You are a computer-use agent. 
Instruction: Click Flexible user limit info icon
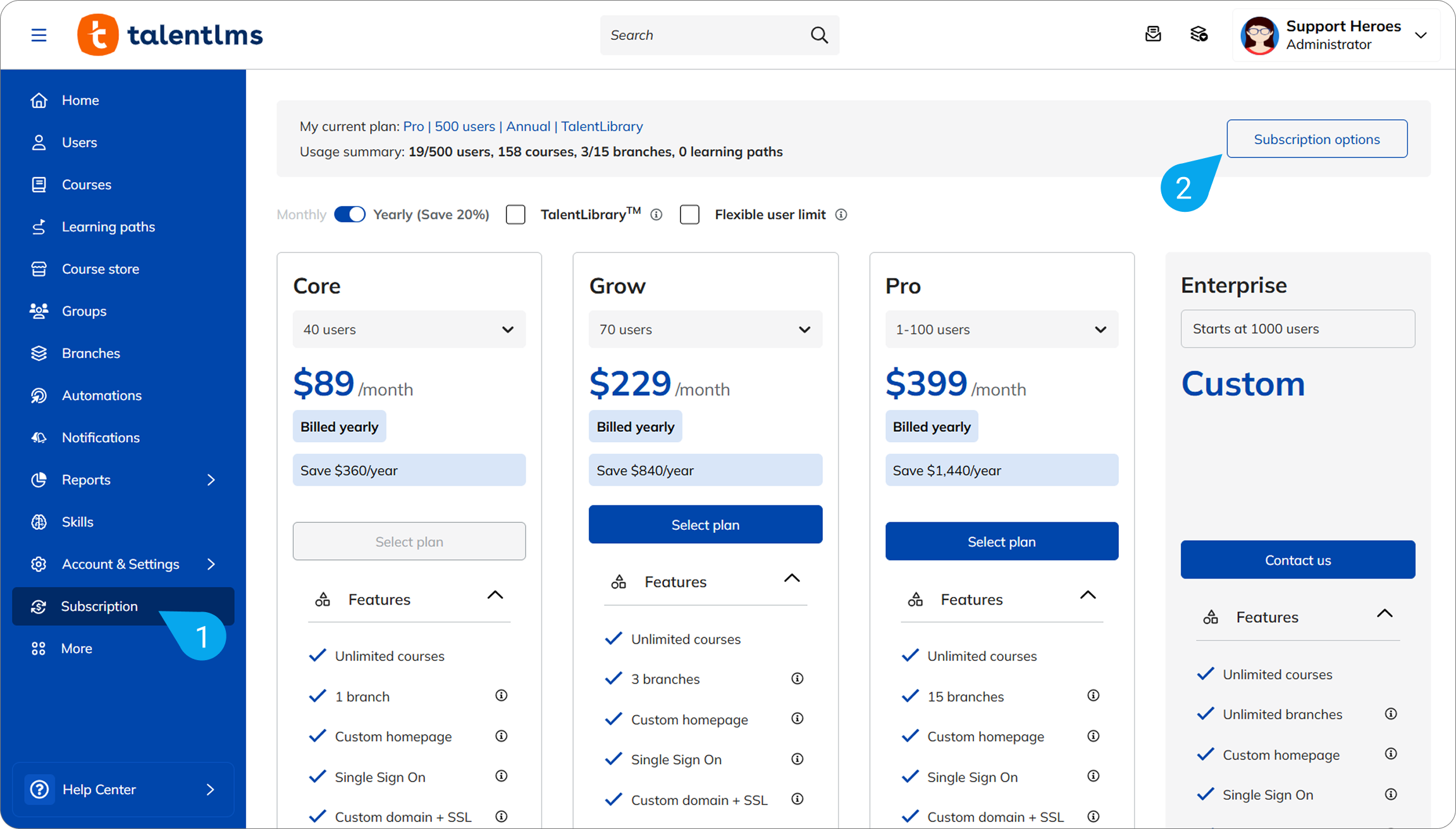[841, 215]
